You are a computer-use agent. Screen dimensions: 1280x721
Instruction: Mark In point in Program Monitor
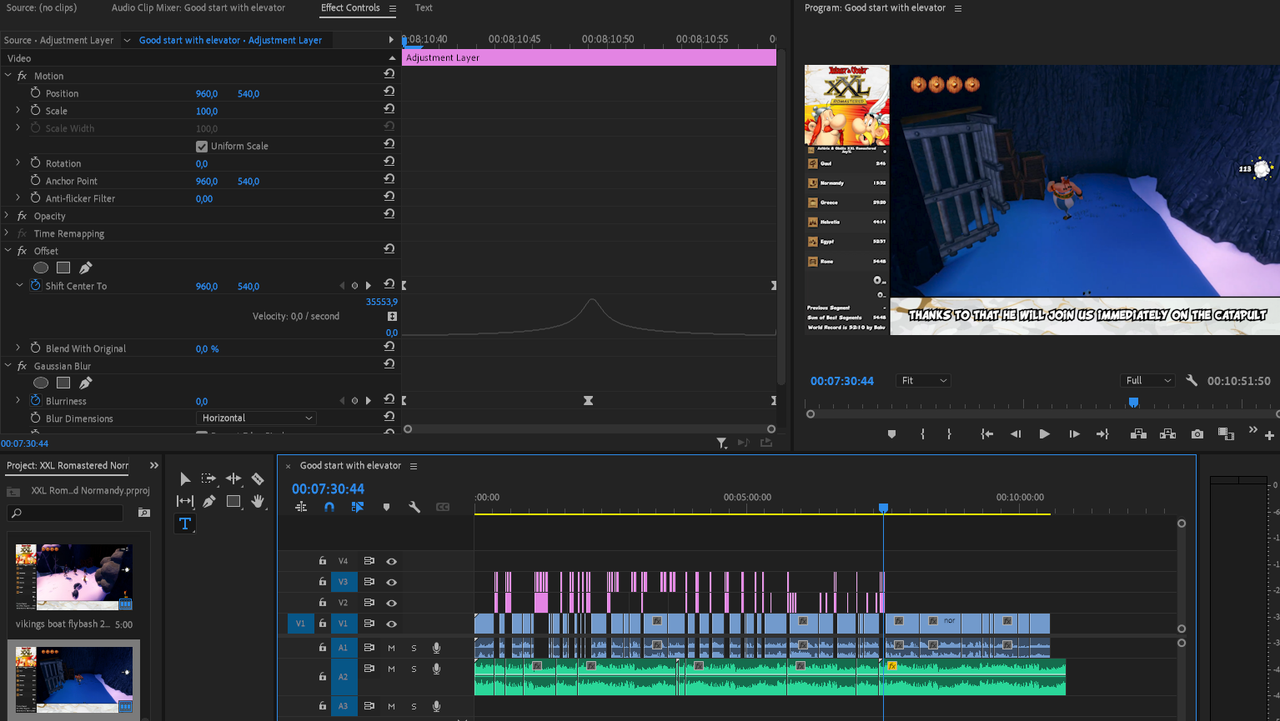click(x=922, y=434)
